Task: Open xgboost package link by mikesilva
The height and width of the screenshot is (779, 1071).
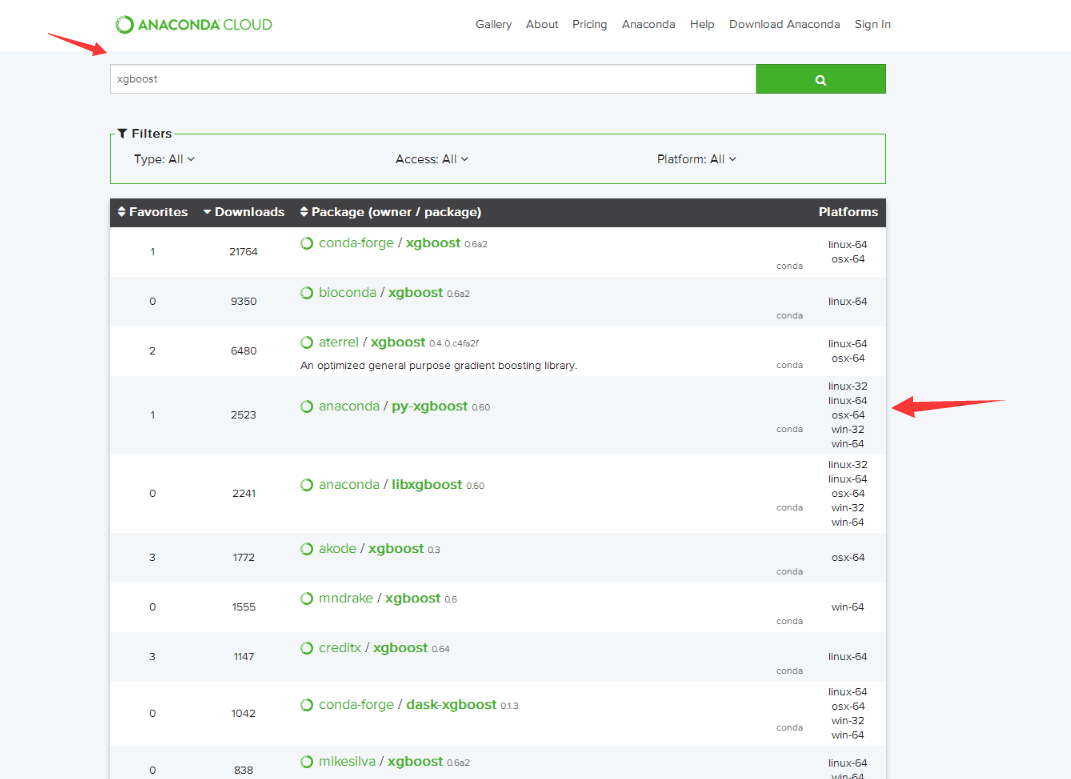Action: pyautogui.click(x=415, y=761)
